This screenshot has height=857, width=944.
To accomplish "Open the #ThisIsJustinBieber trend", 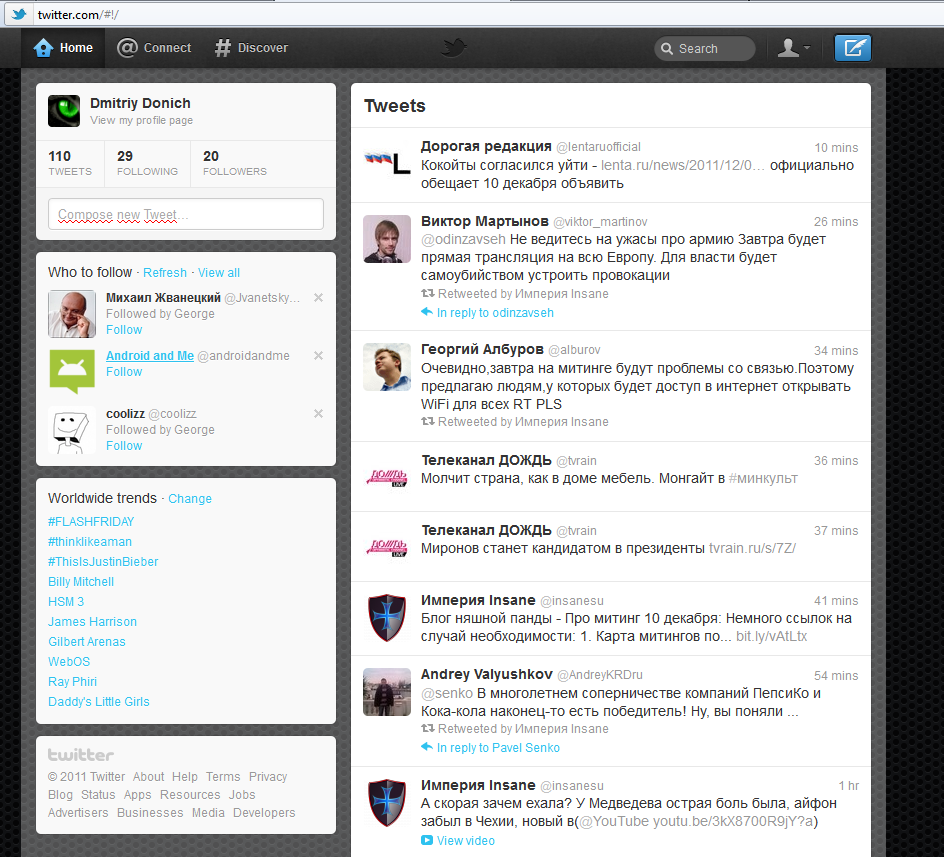I will (103, 561).
